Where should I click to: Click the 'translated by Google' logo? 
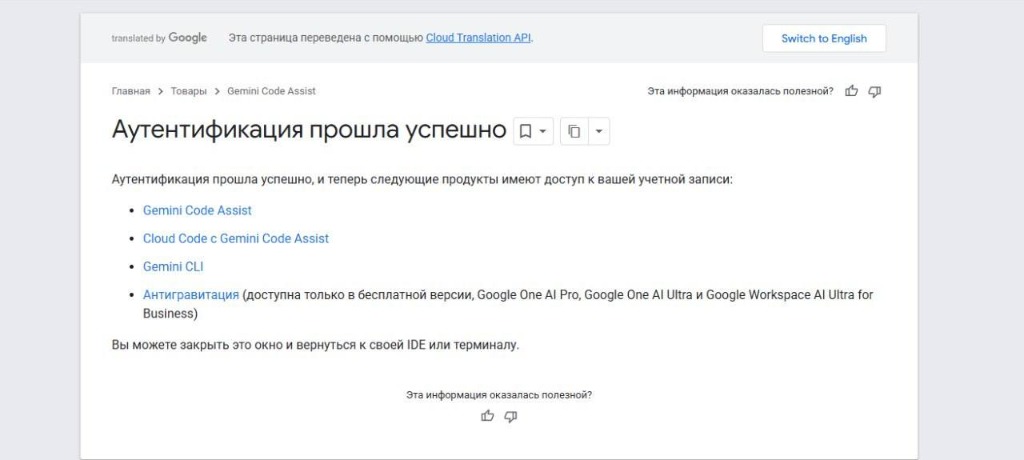159,38
